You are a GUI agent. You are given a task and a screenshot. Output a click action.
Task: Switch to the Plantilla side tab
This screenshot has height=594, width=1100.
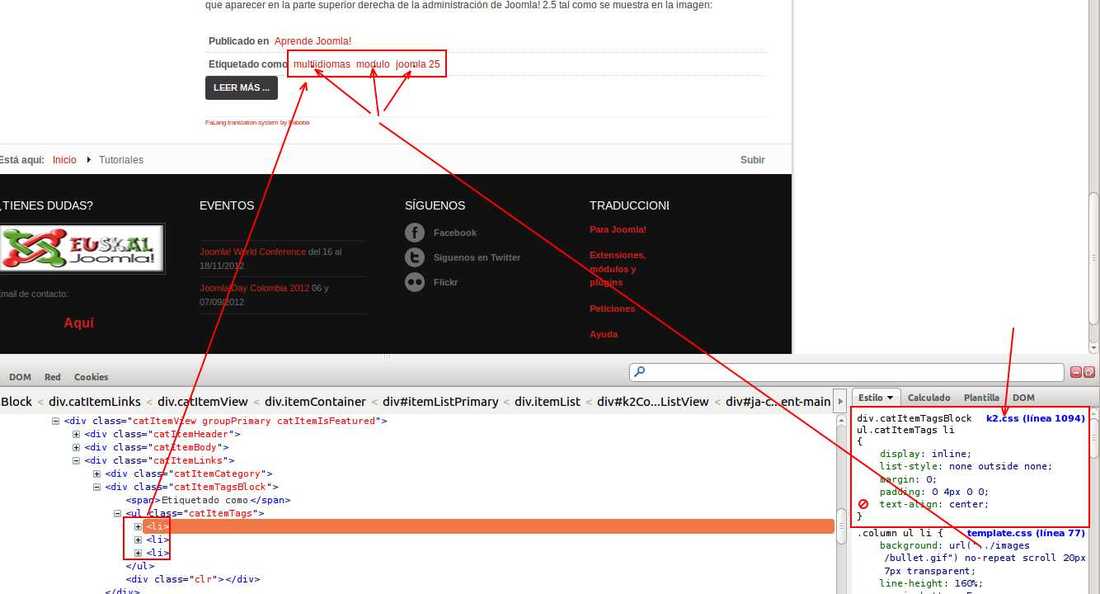click(x=981, y=398)
